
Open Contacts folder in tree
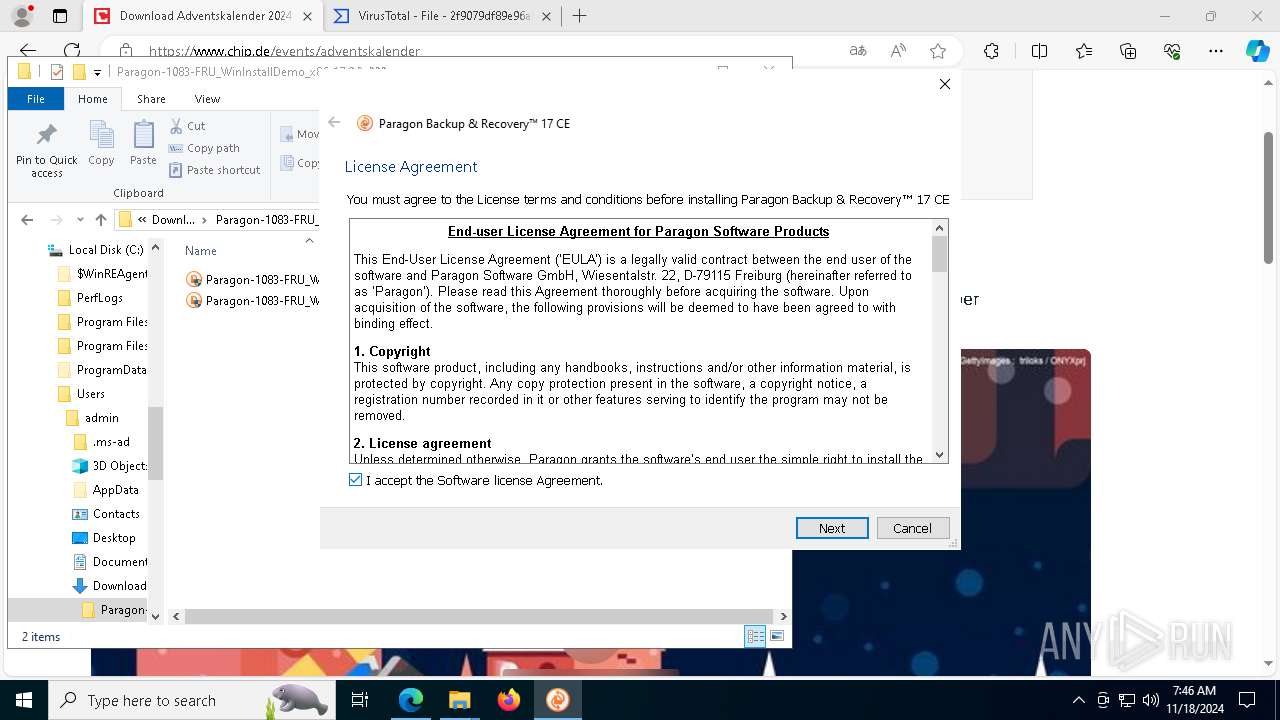pyautogui.click(x=106, y=514)
